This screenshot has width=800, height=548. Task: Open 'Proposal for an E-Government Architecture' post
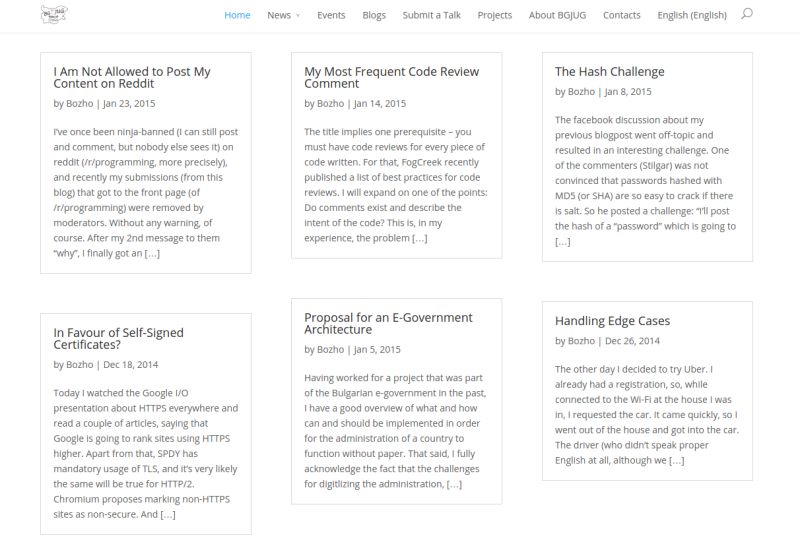pyautogui.click(x=388, y=323)
